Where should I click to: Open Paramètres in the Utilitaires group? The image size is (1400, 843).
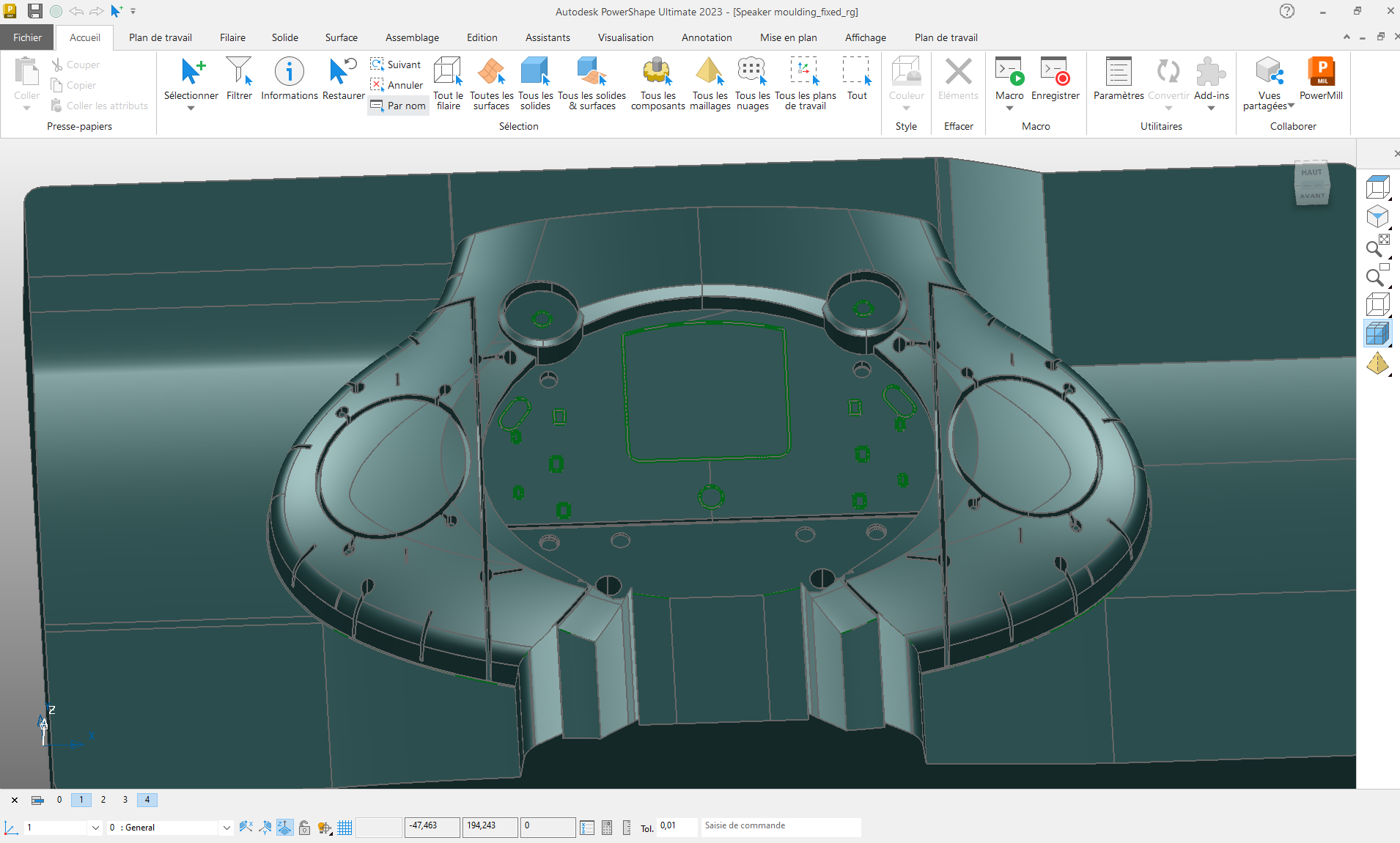pos(1118,72)
